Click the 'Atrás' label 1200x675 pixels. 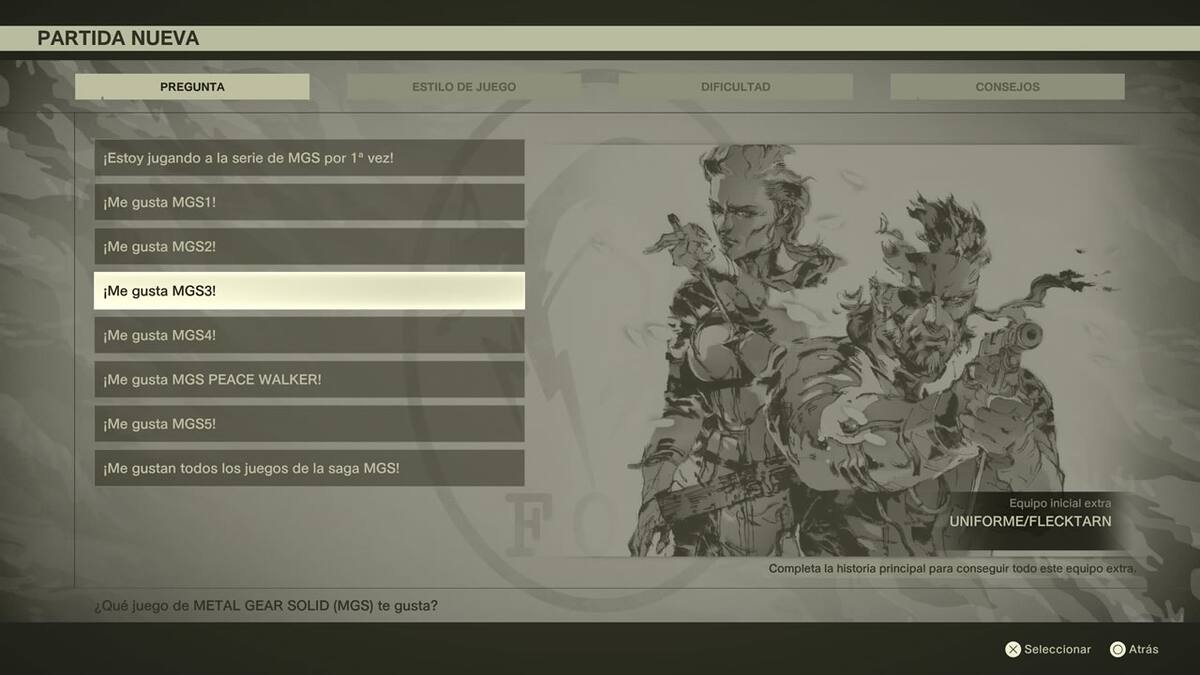click(1144, 650)
